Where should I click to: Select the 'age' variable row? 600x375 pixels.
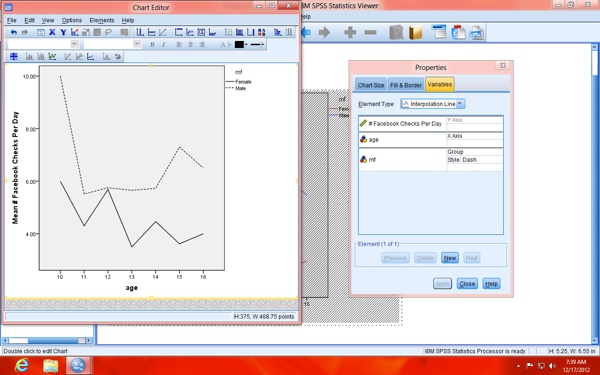click(431, 140)
